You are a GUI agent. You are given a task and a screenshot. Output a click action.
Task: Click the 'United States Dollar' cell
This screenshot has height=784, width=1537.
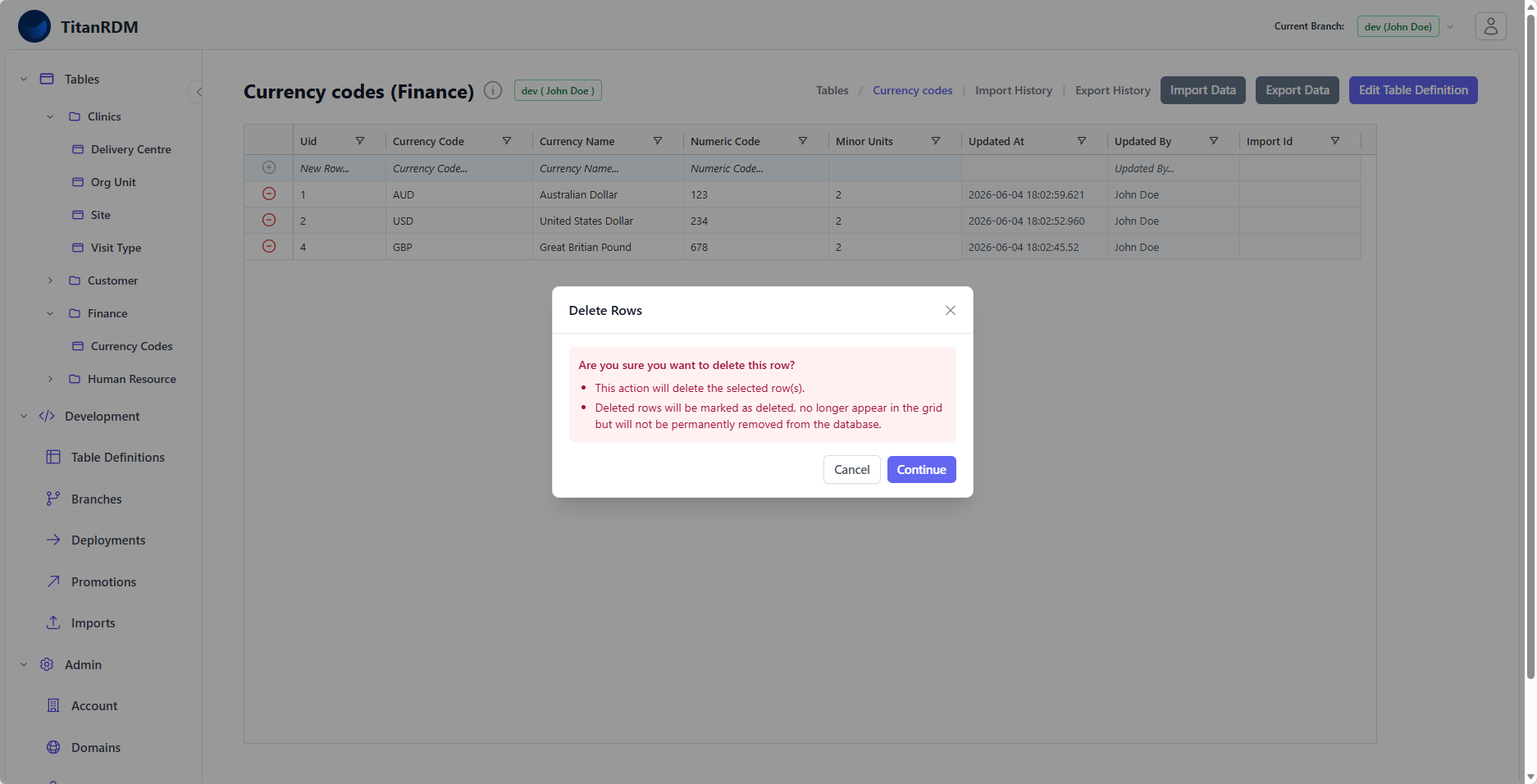tap(608, 221)
